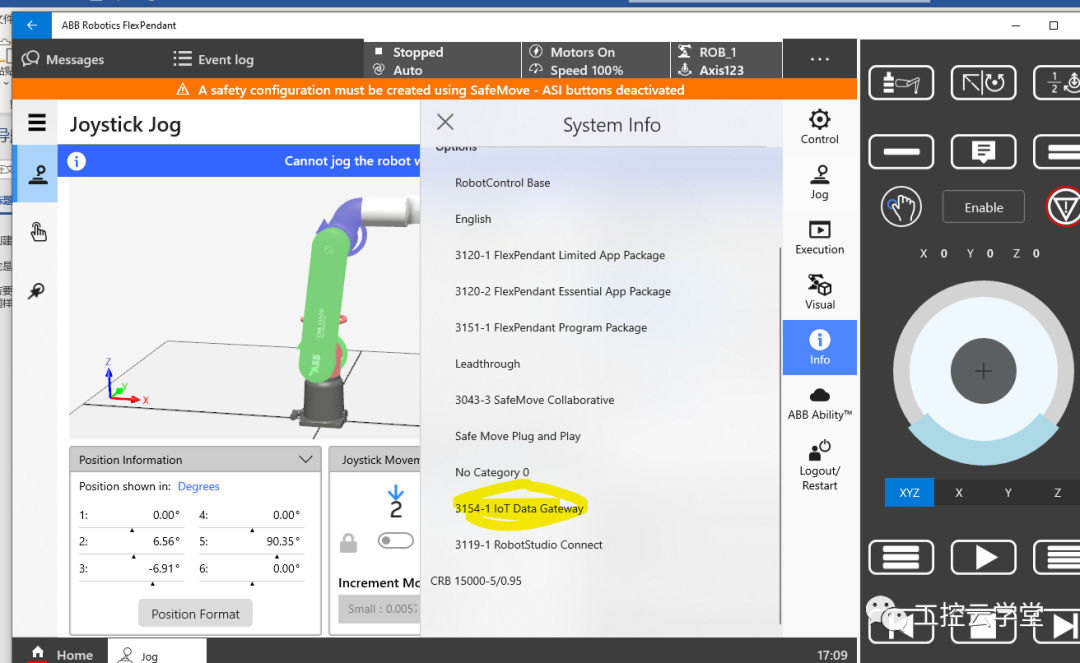The image size is (1080, 663).
Task: Click the 17:09 clock display
Action: tap(832, 655)
